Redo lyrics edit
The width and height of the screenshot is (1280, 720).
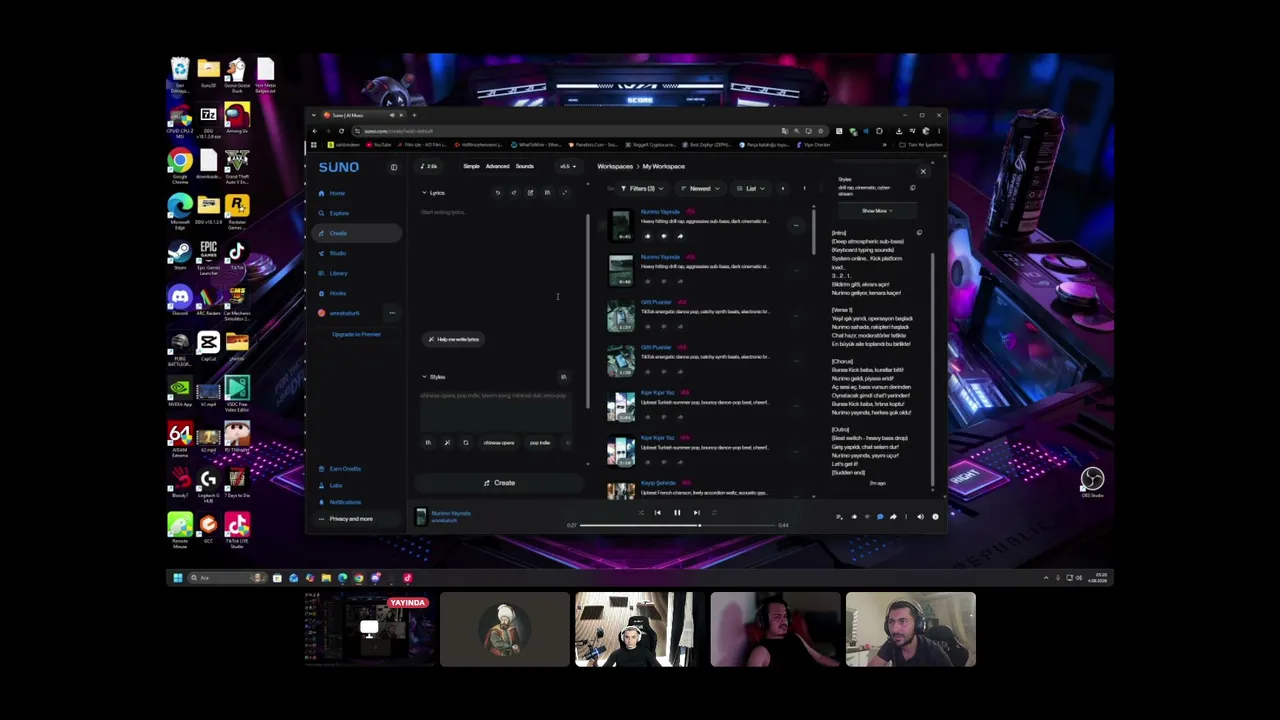513,193
